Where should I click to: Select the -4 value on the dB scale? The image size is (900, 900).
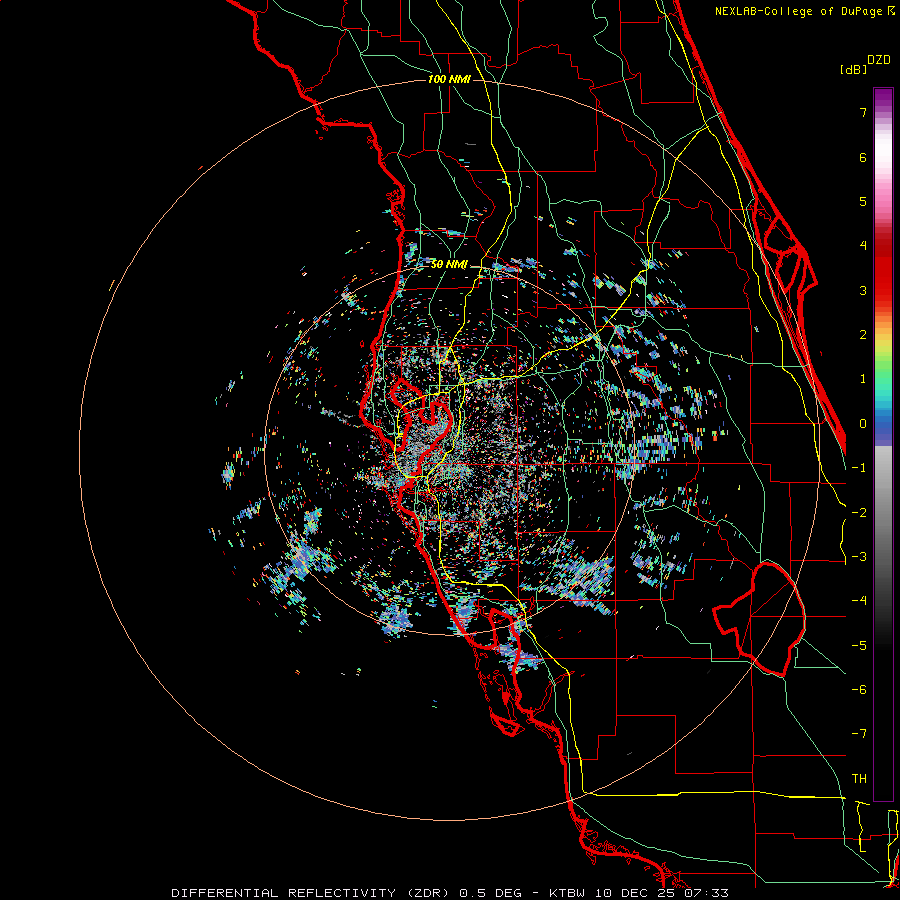[859, 601]
